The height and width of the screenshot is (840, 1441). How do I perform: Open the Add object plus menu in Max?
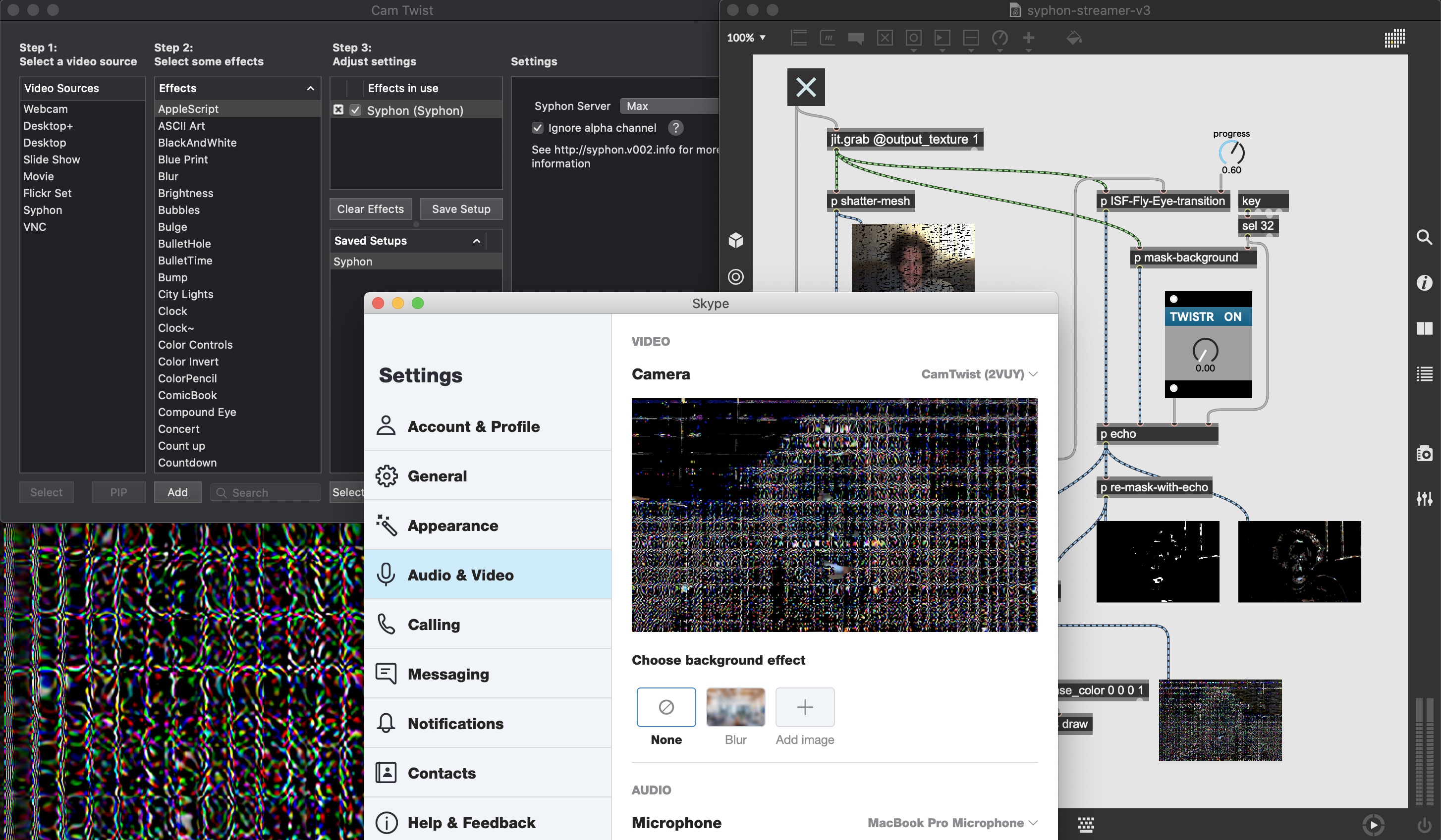tap(1028, 38)
